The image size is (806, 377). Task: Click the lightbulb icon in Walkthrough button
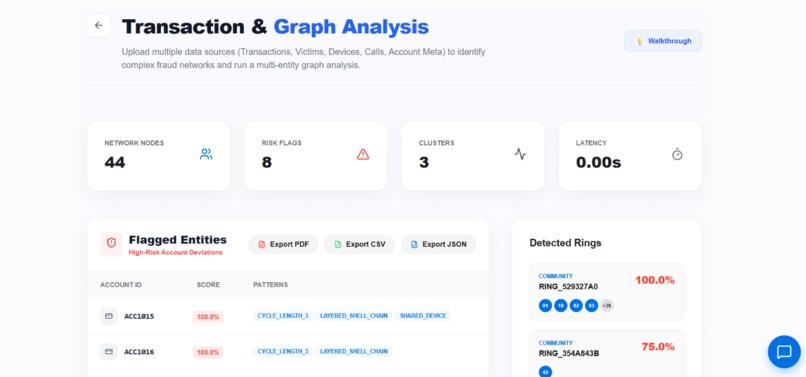639,42
